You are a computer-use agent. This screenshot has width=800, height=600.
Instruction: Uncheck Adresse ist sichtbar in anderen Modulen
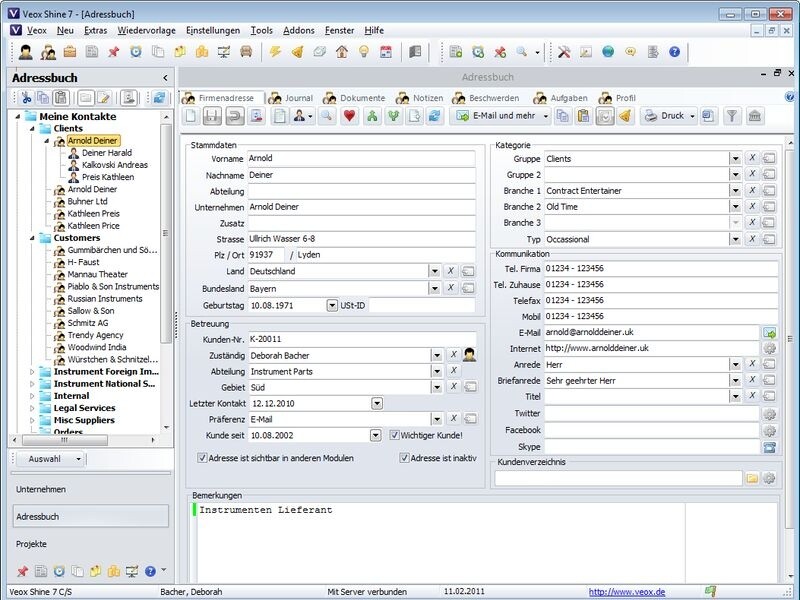coord(203,458)
